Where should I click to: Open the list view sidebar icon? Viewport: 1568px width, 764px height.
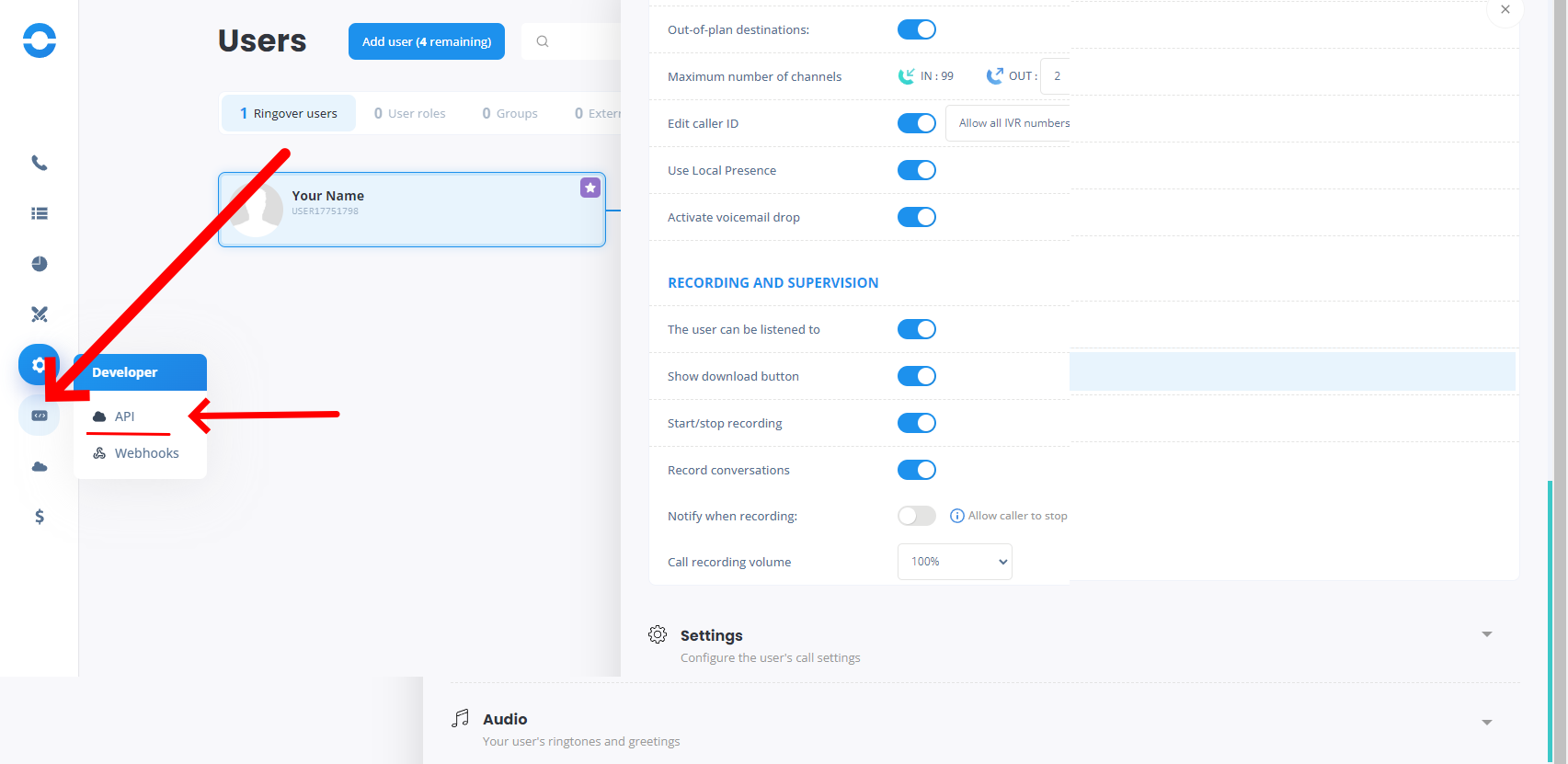40,213
